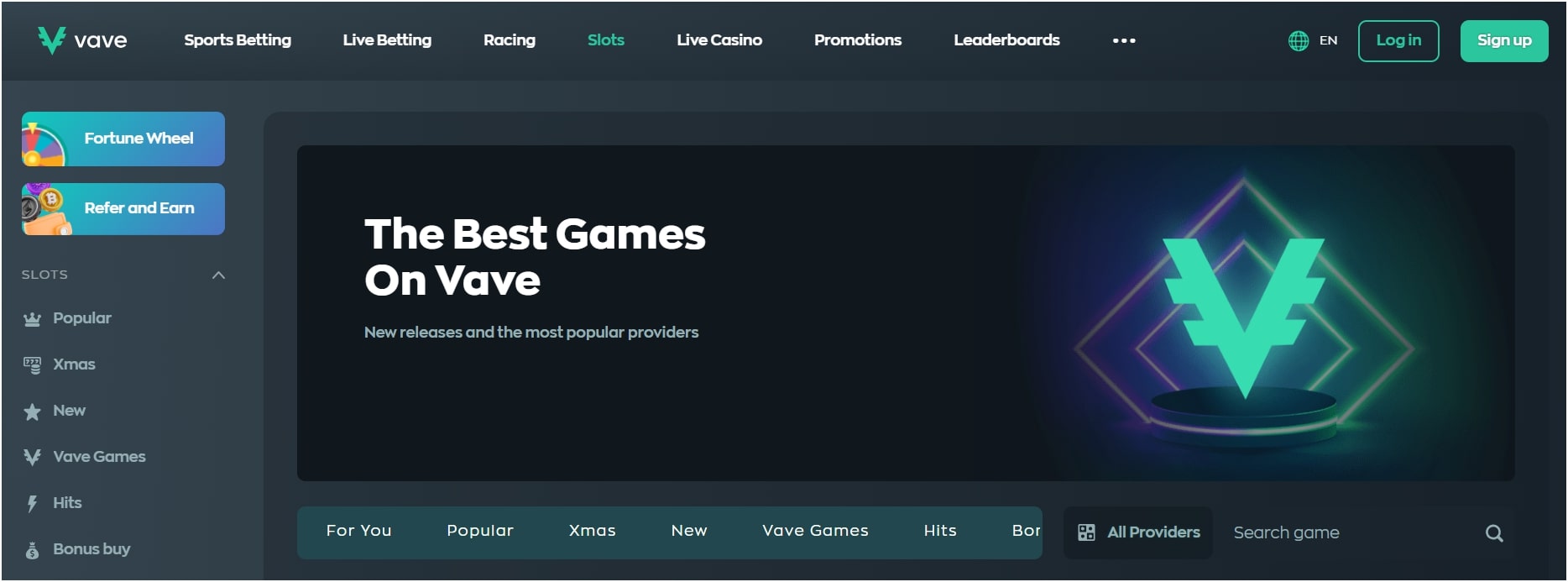Image resolution: width=1568 pixels, height=582 pixels.
Task: Select EN language selector
Action: [x=1328, y=40]
